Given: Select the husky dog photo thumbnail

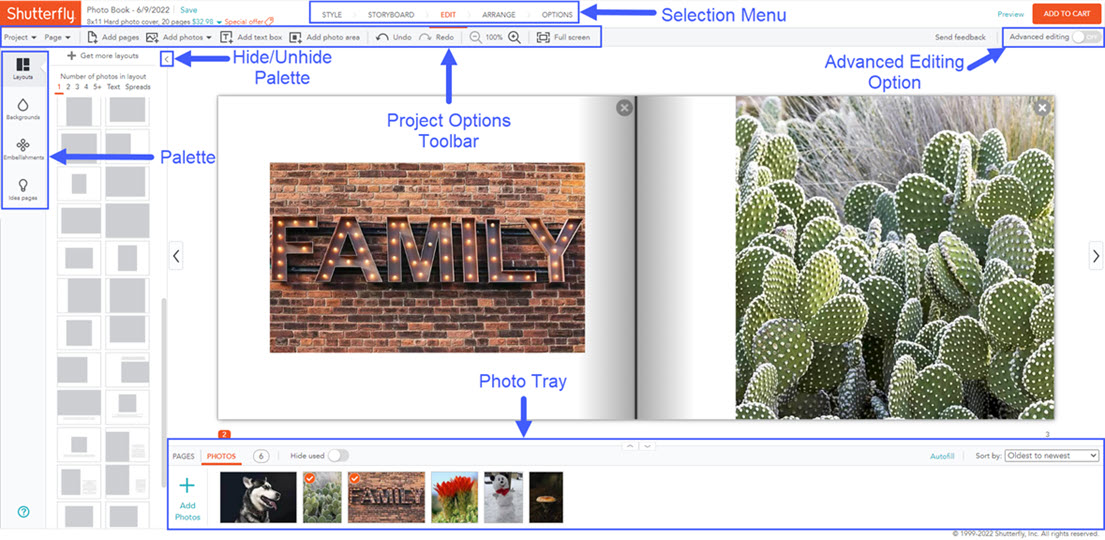Looking at the screenshot, I should (x=258, y=497).
